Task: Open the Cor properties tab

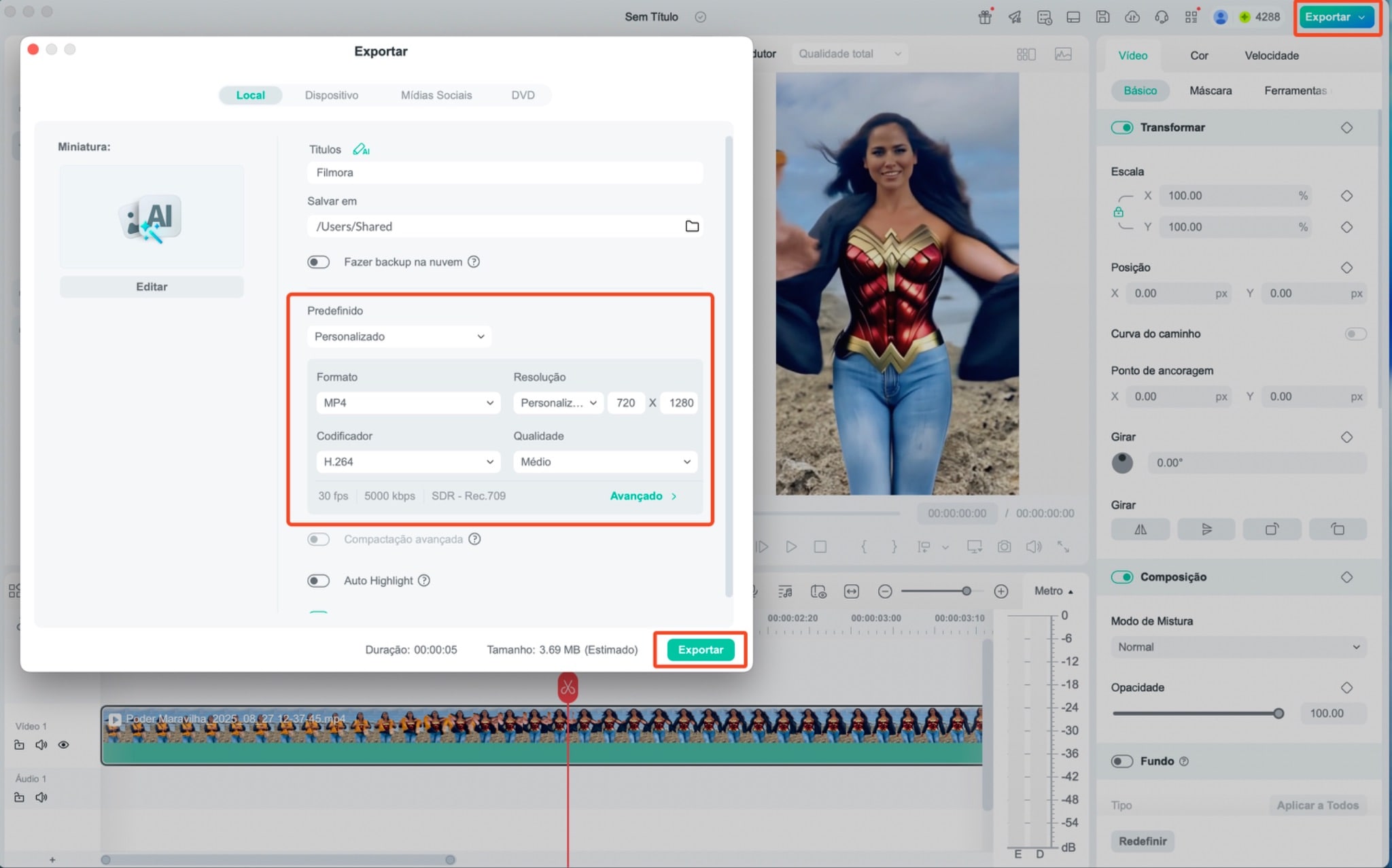Action: (x=1199, y=56)
